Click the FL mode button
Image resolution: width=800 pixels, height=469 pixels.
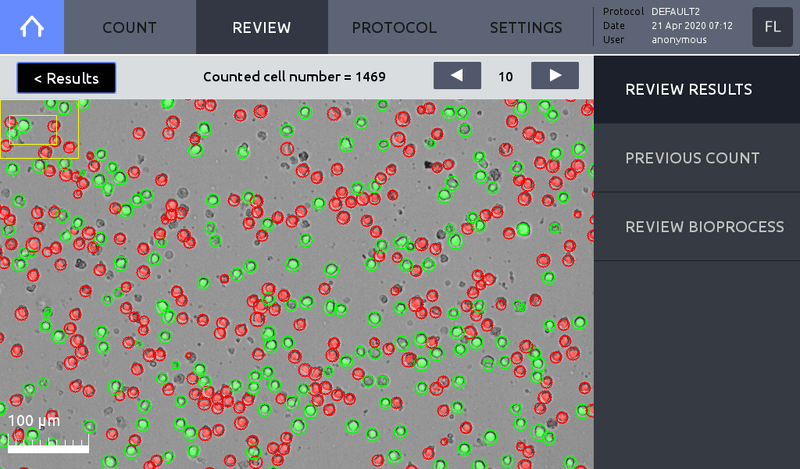point(772,27)
